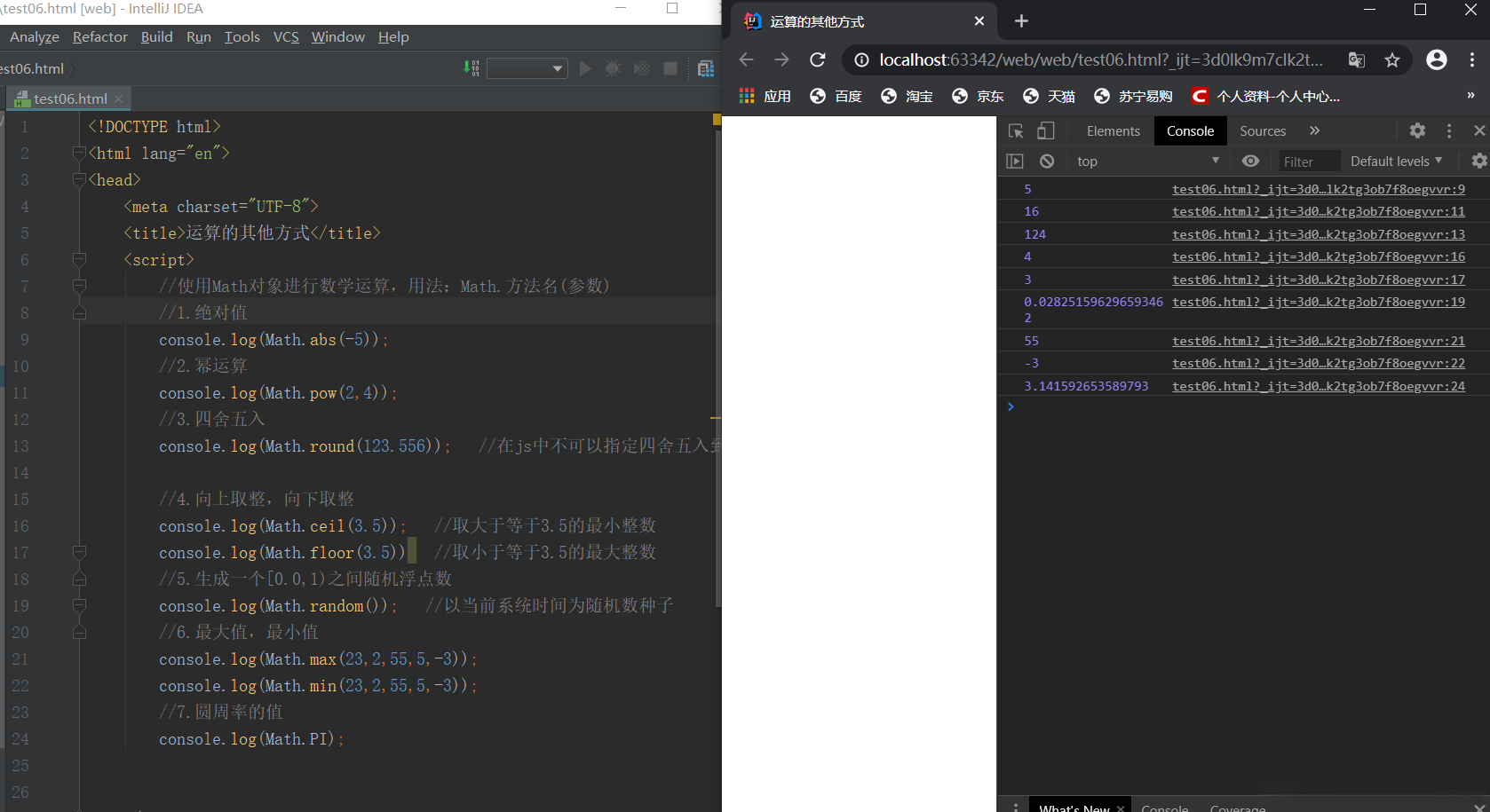Toggle the console sidebar panel

pyautogui.click(x=1015, y=162)
